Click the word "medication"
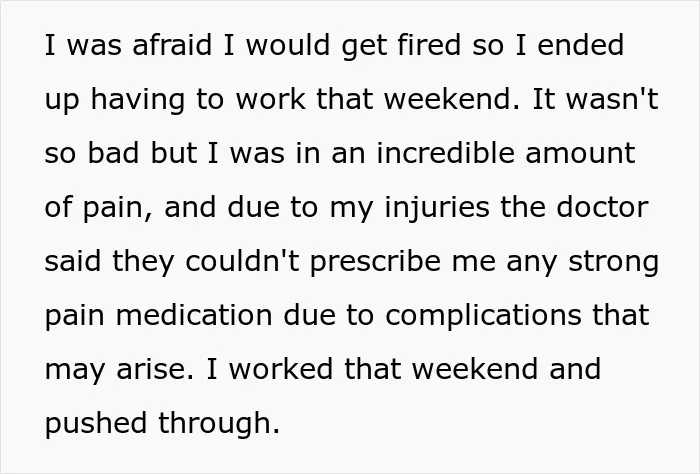Screen dimensions: 700x474 tap(194, 315)
